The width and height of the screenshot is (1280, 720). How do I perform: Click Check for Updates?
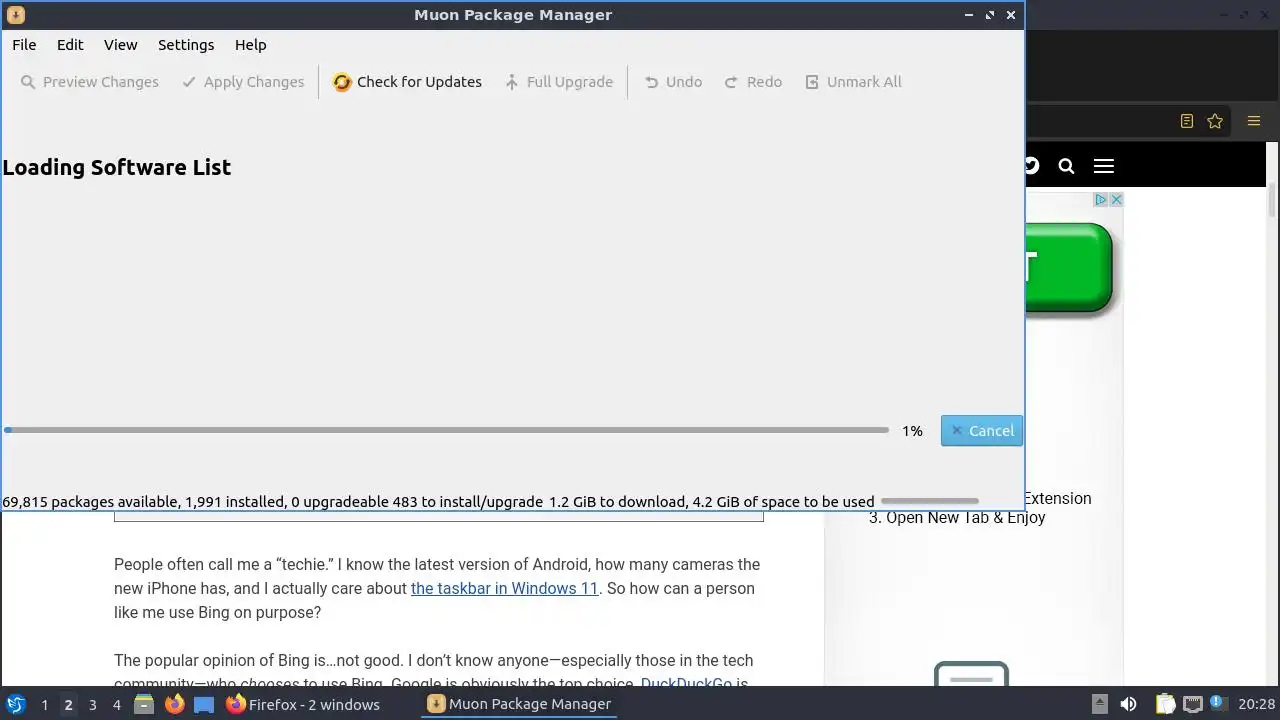click(x=407, y=82)
